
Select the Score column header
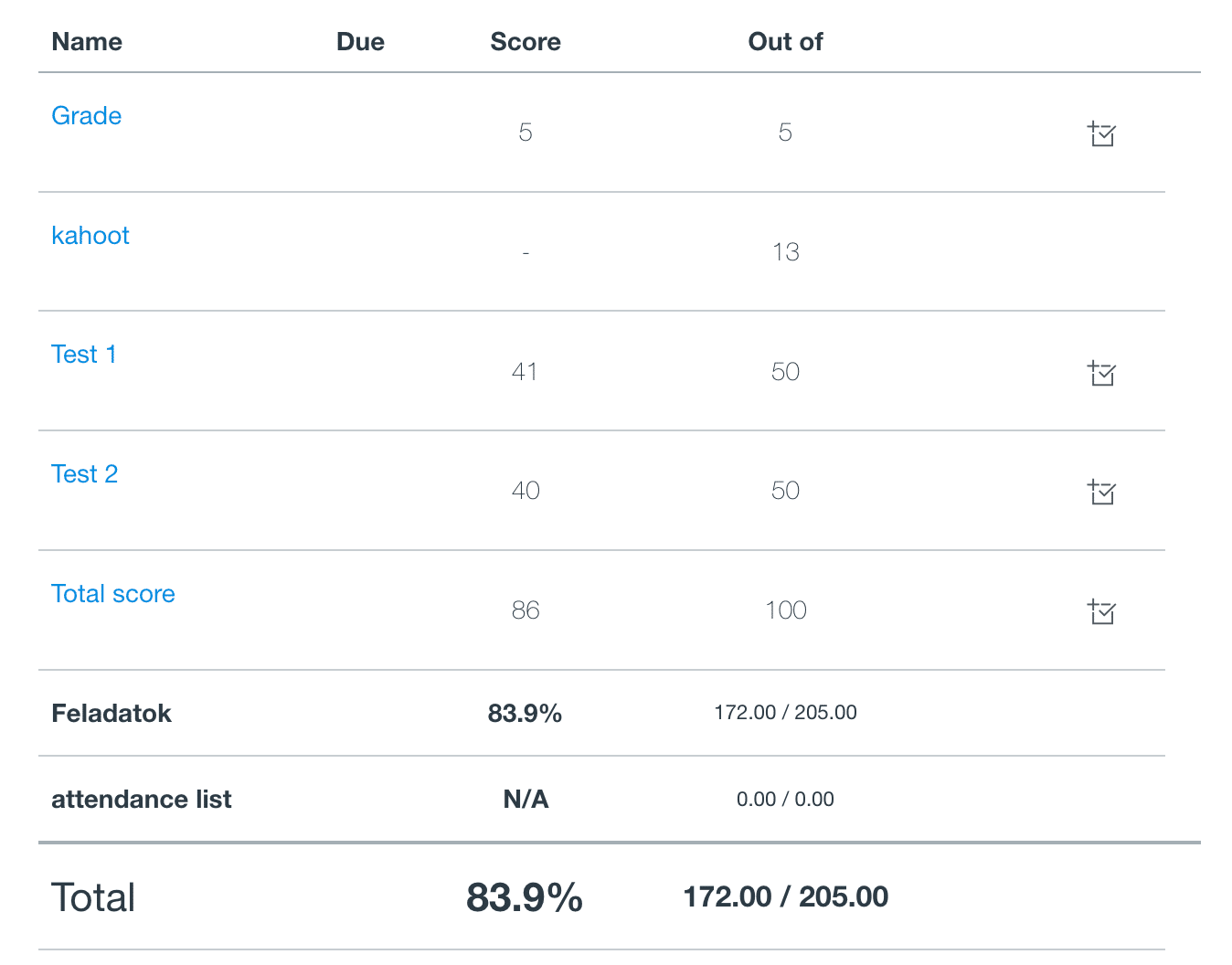(x=526, y=42)
